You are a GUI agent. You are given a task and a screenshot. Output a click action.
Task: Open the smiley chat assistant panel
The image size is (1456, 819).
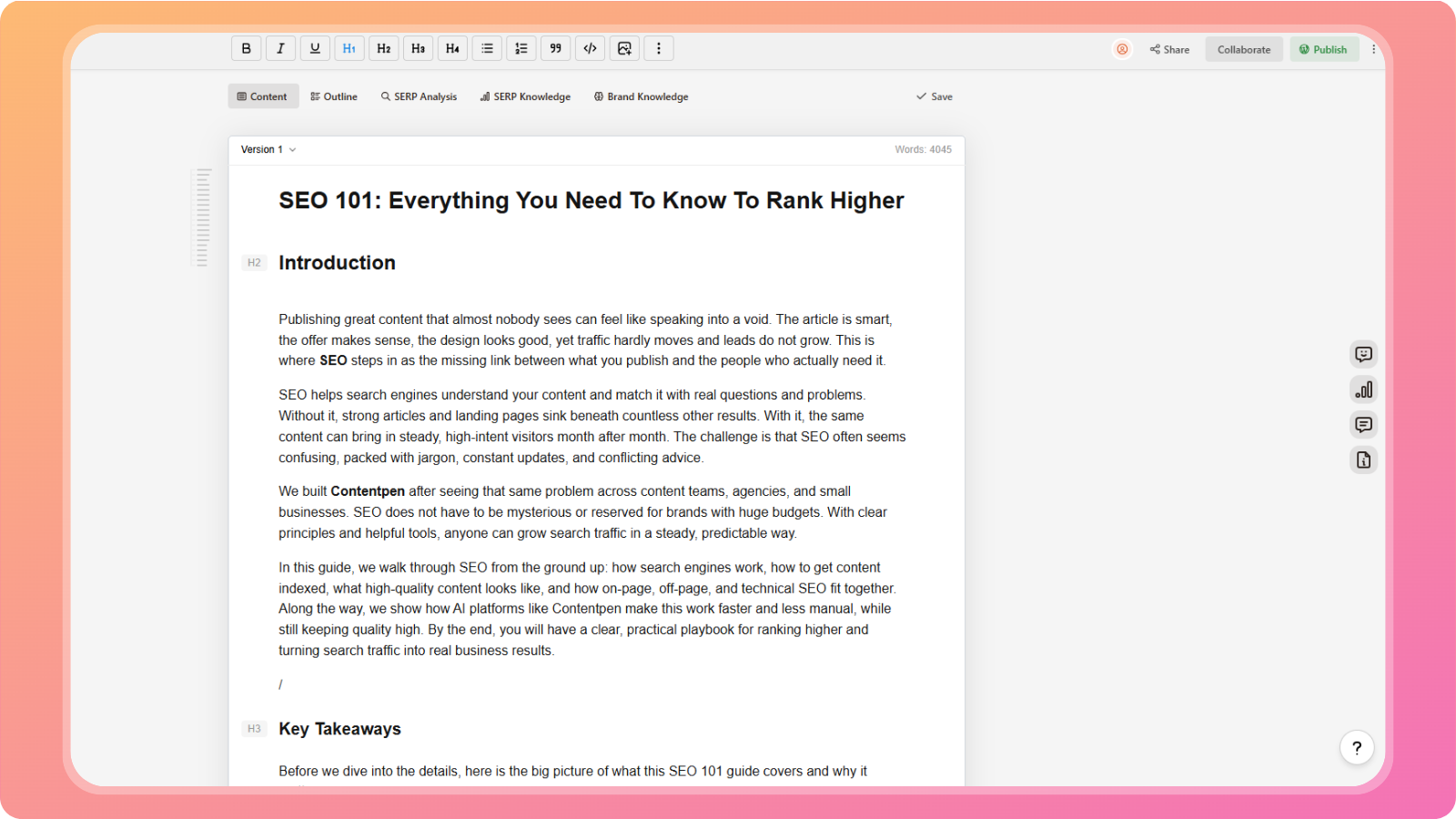(x=1363, y=354)
